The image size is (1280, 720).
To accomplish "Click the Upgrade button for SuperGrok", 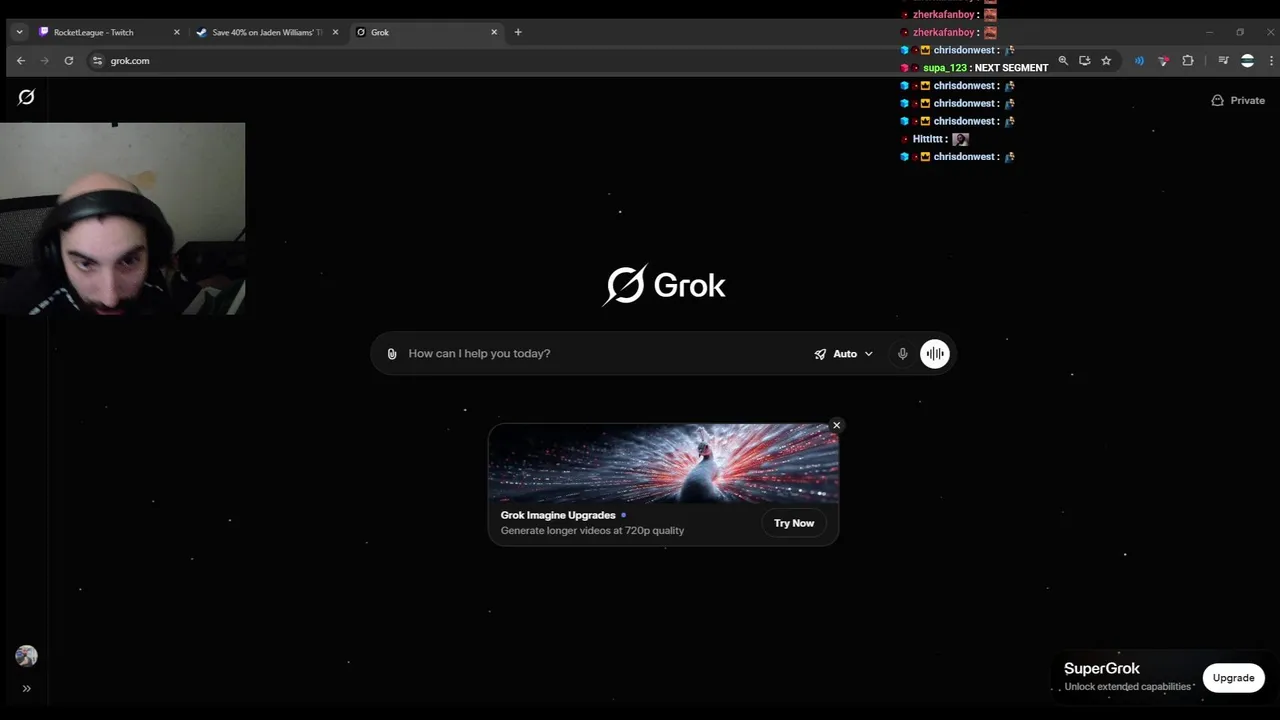I will tap(1233, 678).
